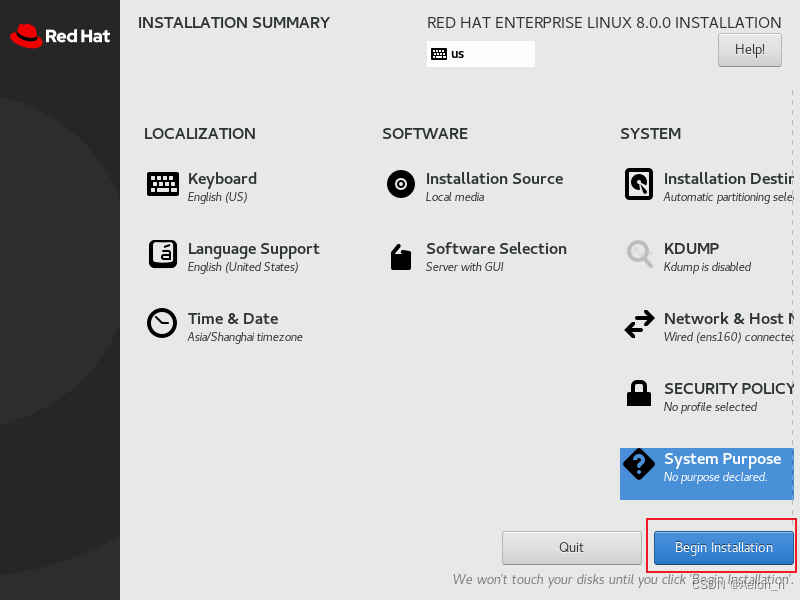Open Language Support settings
Viewport: 800px width, 600px height.
pyautogui.click(x=254, y=248)
